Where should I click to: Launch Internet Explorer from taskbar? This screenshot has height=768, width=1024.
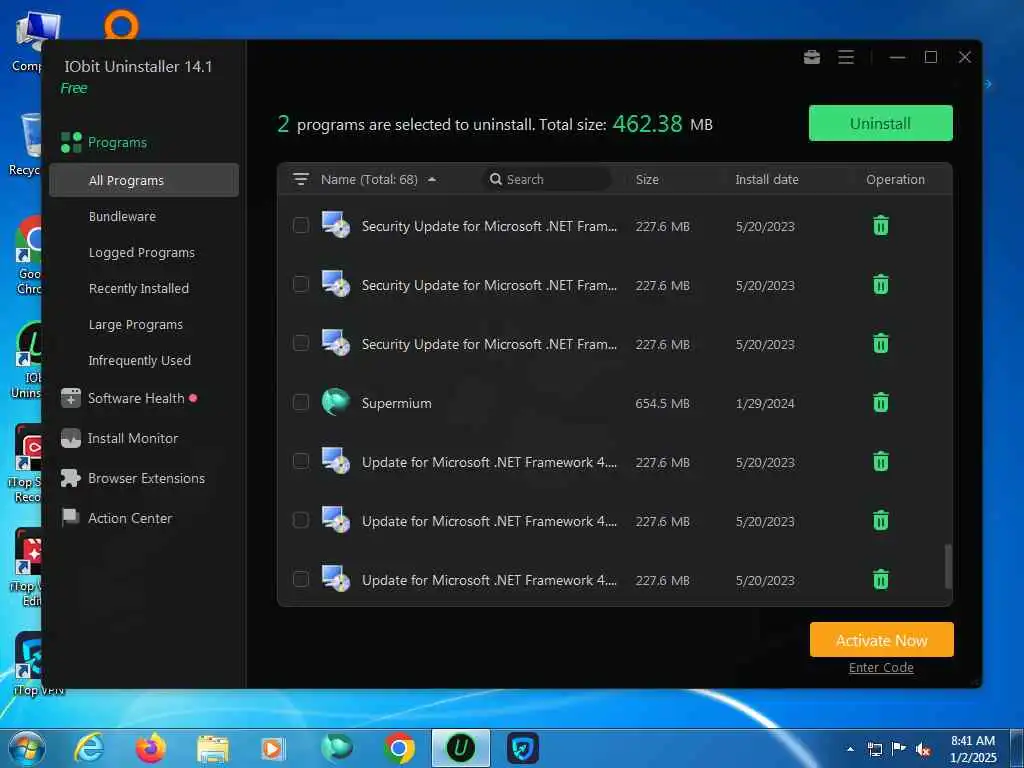tap(88, 748)
